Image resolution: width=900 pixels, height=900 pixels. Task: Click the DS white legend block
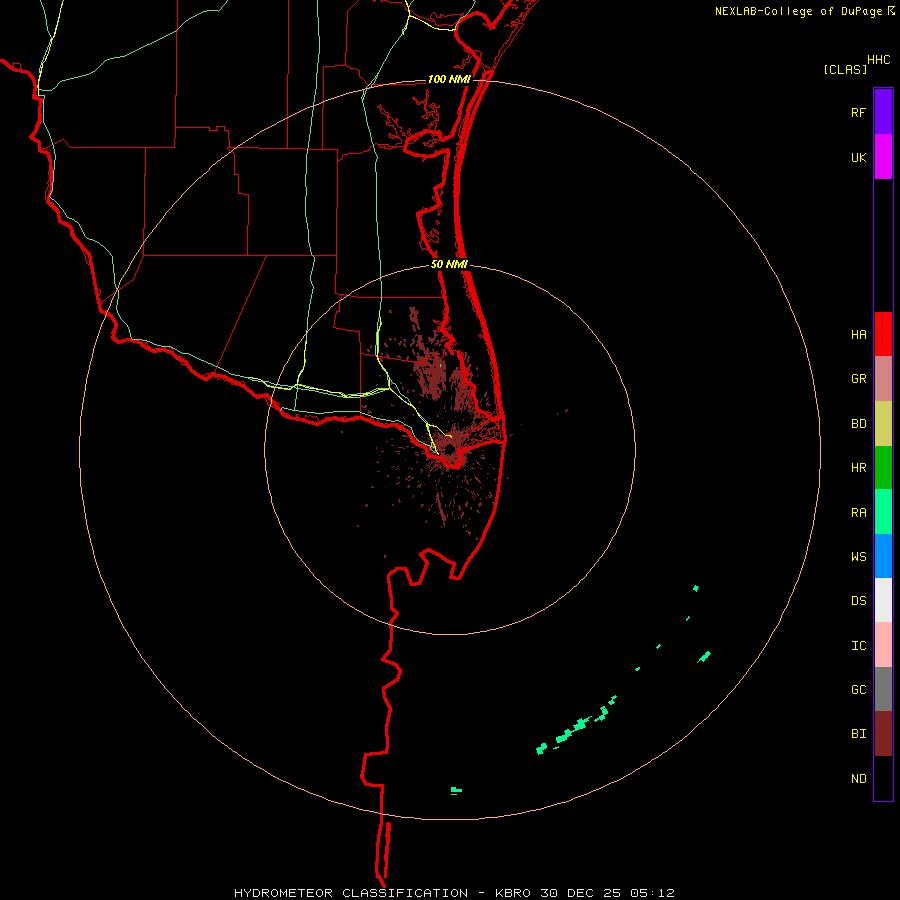pyautogui.click(x=883, y=600)
